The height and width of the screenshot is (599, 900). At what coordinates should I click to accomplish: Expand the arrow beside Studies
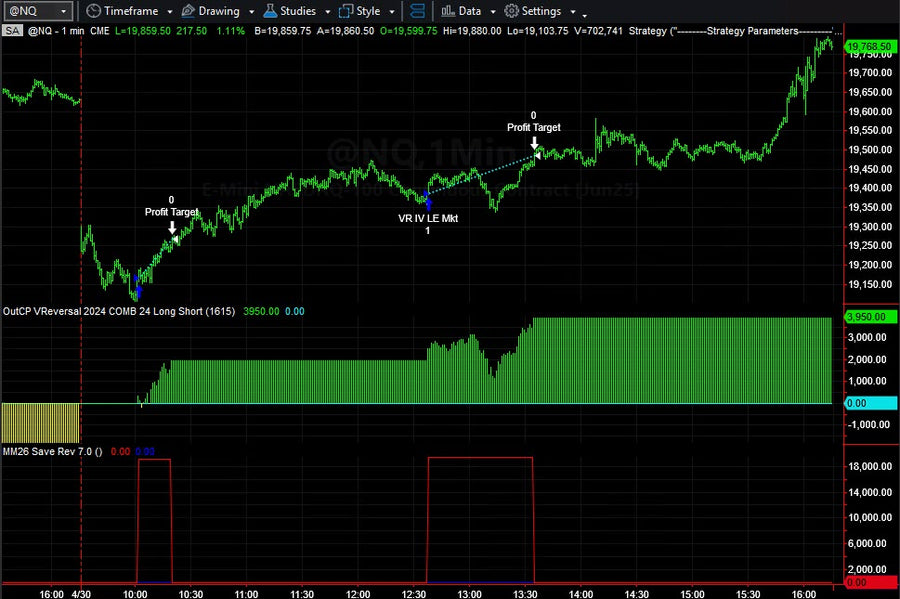tap(328, 11)
